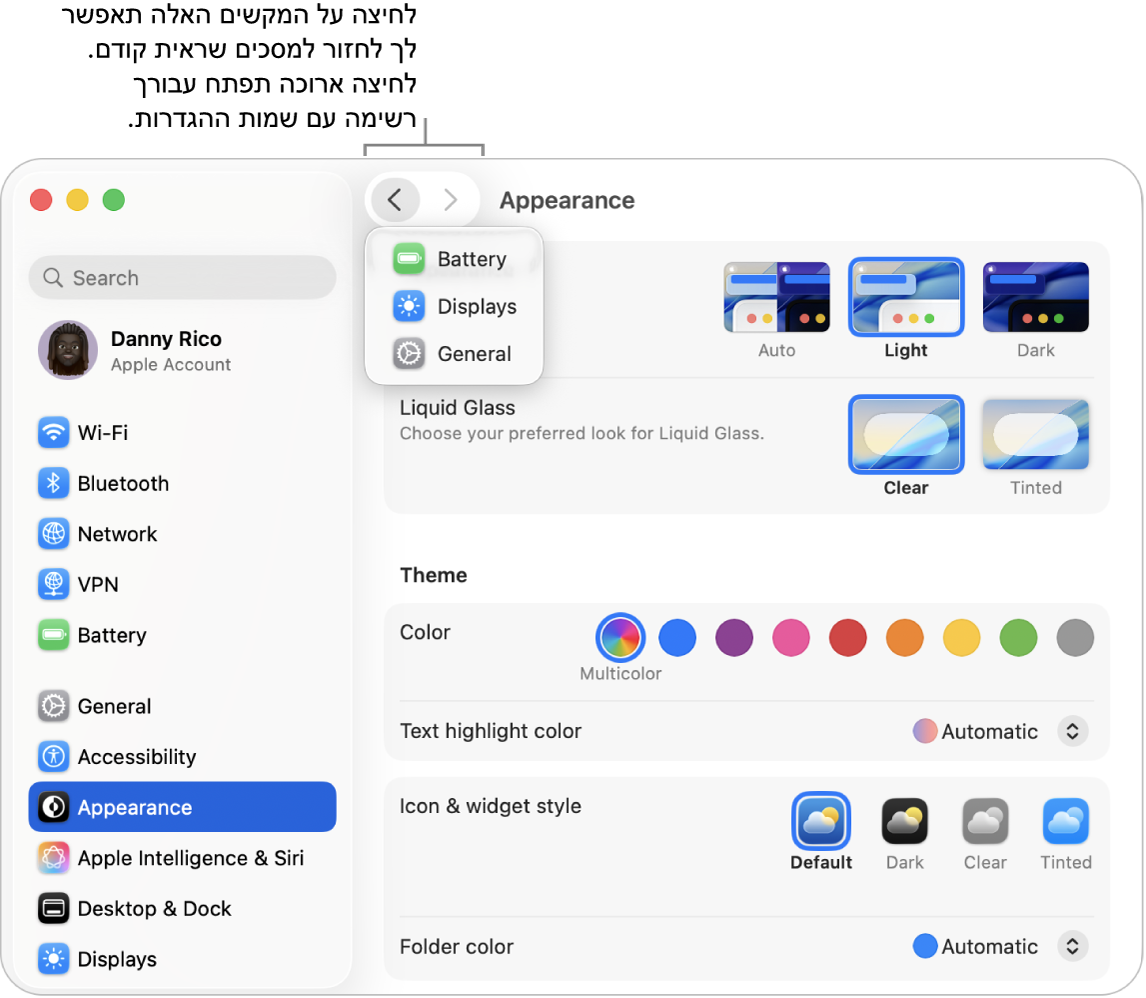
Task: Open Accessibility settings in sidebar
Action: tap(182, 756)
